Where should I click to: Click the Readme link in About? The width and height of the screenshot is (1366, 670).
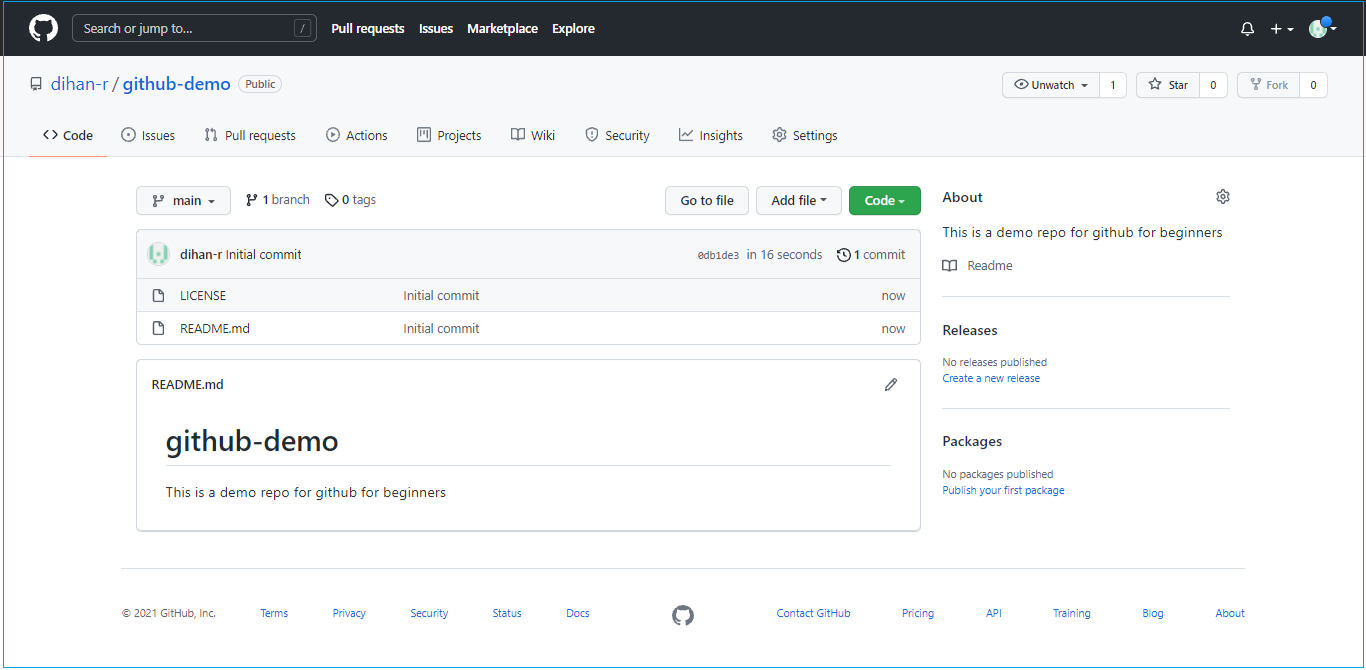(x=977, y=266)
